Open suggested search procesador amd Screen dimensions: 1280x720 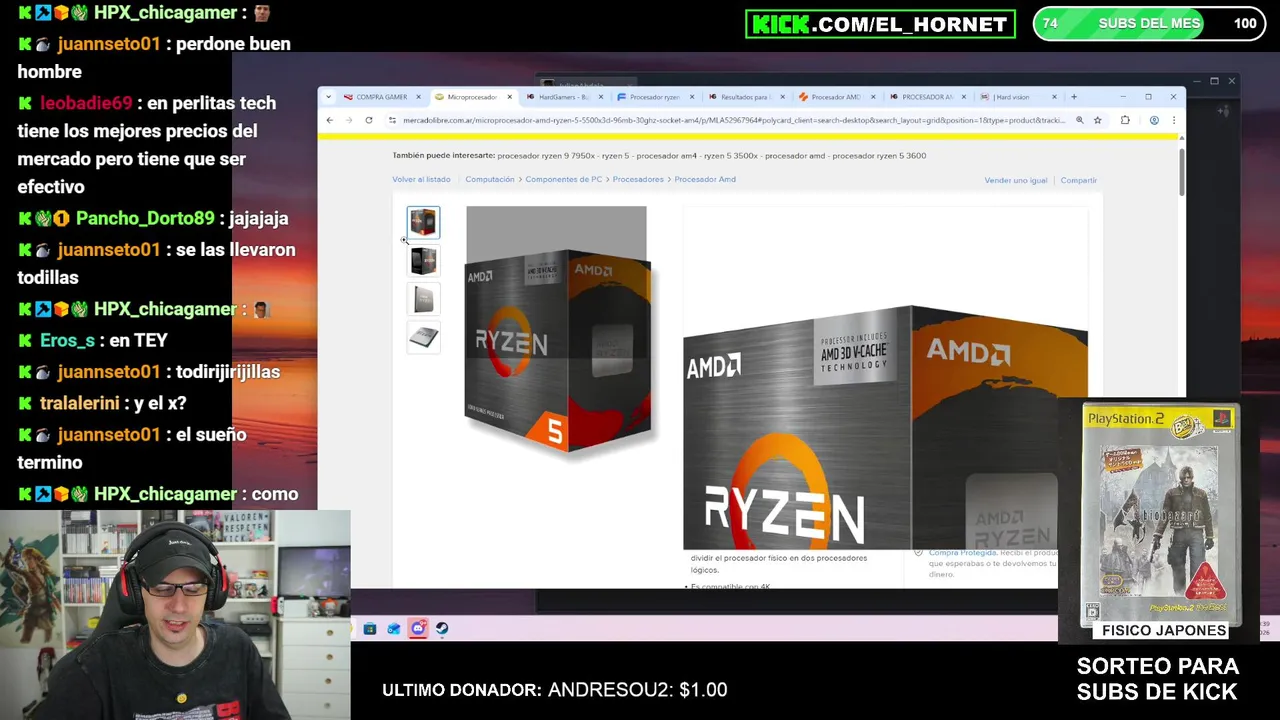point(796,155)
